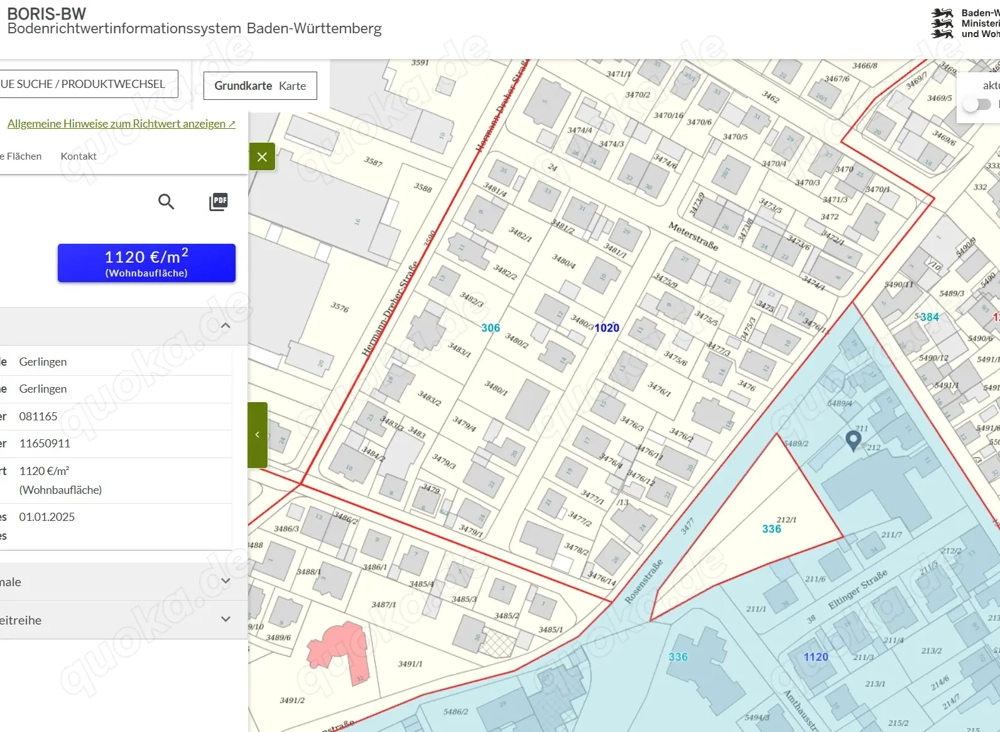Image resolution: width=1000 pixels, height=732 pixels.
Task: Close the info panel with green X
Action: [262, 157]
